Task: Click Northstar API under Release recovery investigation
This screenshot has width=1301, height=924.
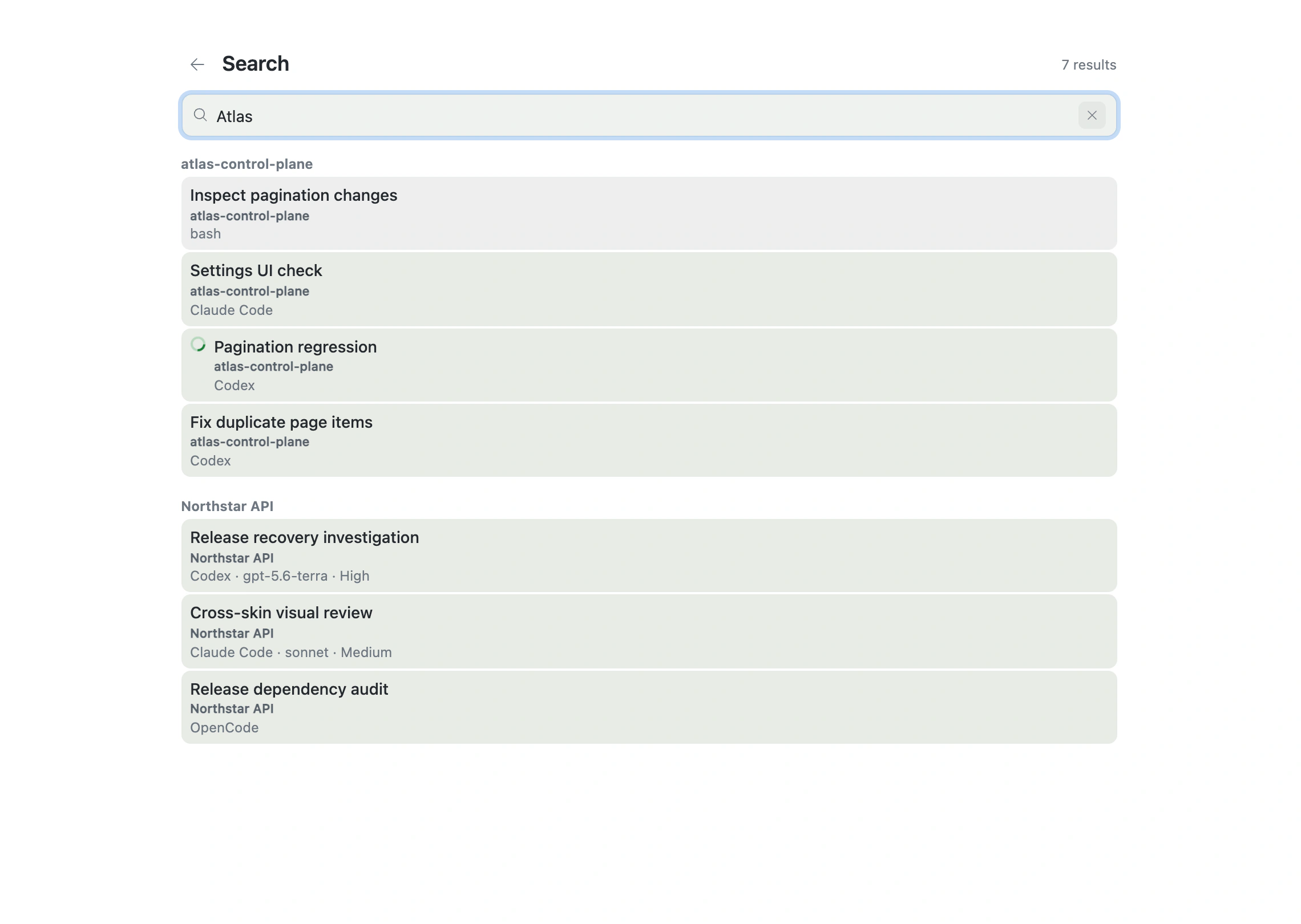Action: (232, 558)
